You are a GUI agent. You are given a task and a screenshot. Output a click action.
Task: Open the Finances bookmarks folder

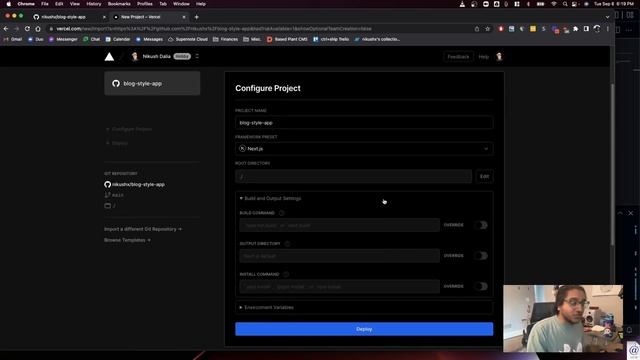click(x=225, y=39)
